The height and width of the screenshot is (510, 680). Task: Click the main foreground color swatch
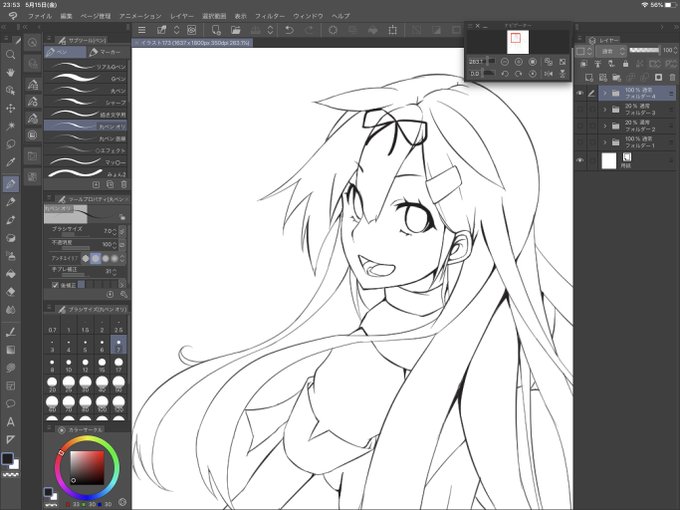tap(7, 458)
